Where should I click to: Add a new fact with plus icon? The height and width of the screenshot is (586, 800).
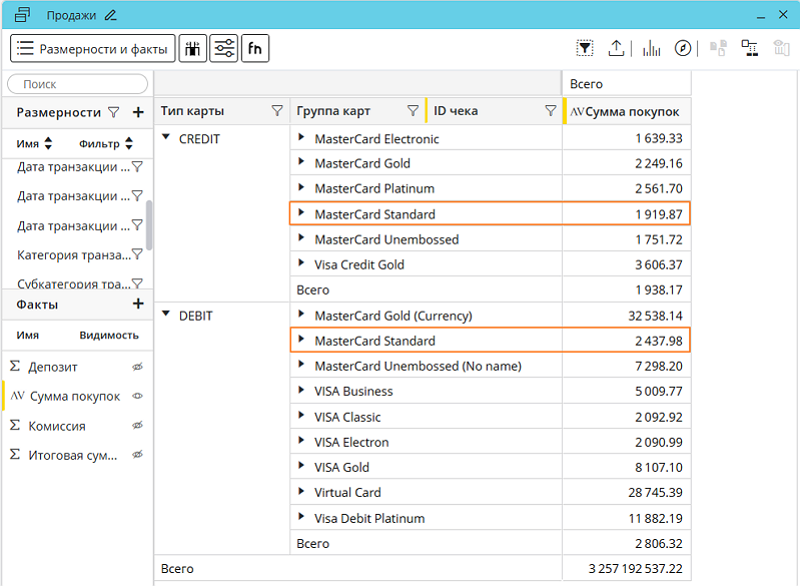click(138, 304)
